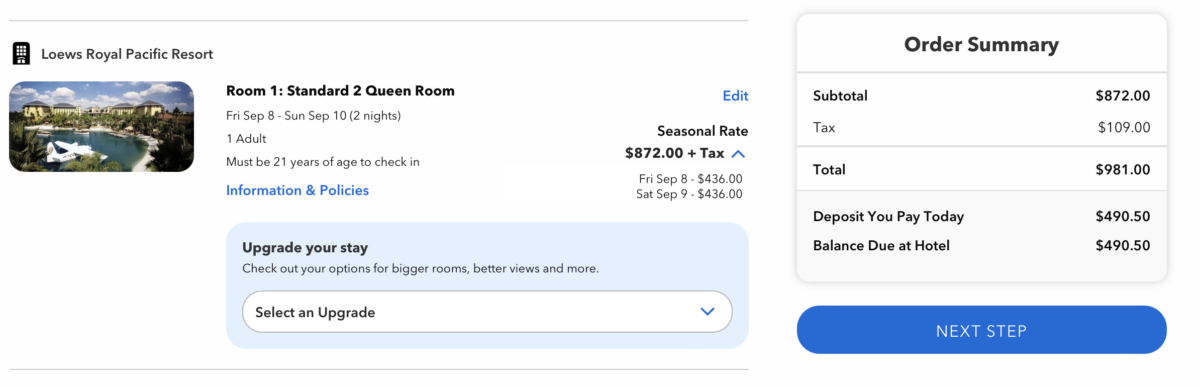
Task: Click the Loews Royal Pacific Resort name
Action: pyautogui.click(x=127, y=54)
